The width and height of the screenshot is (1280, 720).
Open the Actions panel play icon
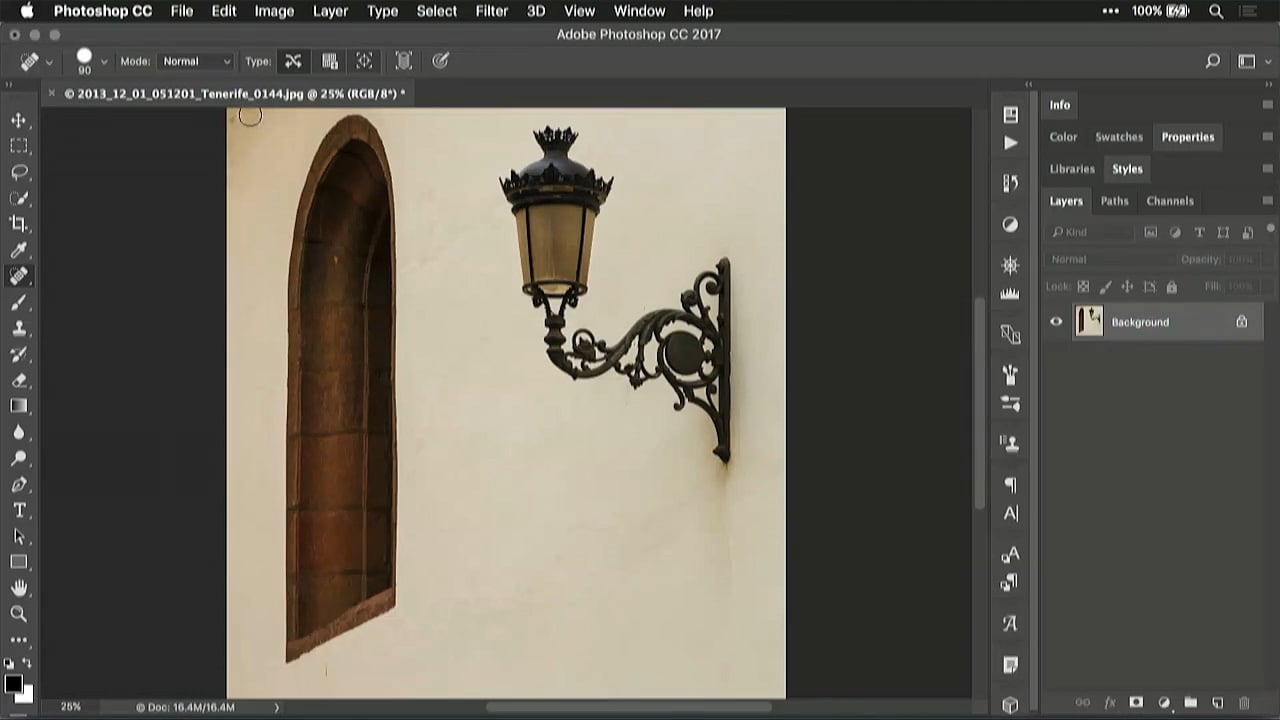click(x=1010, y=143)
